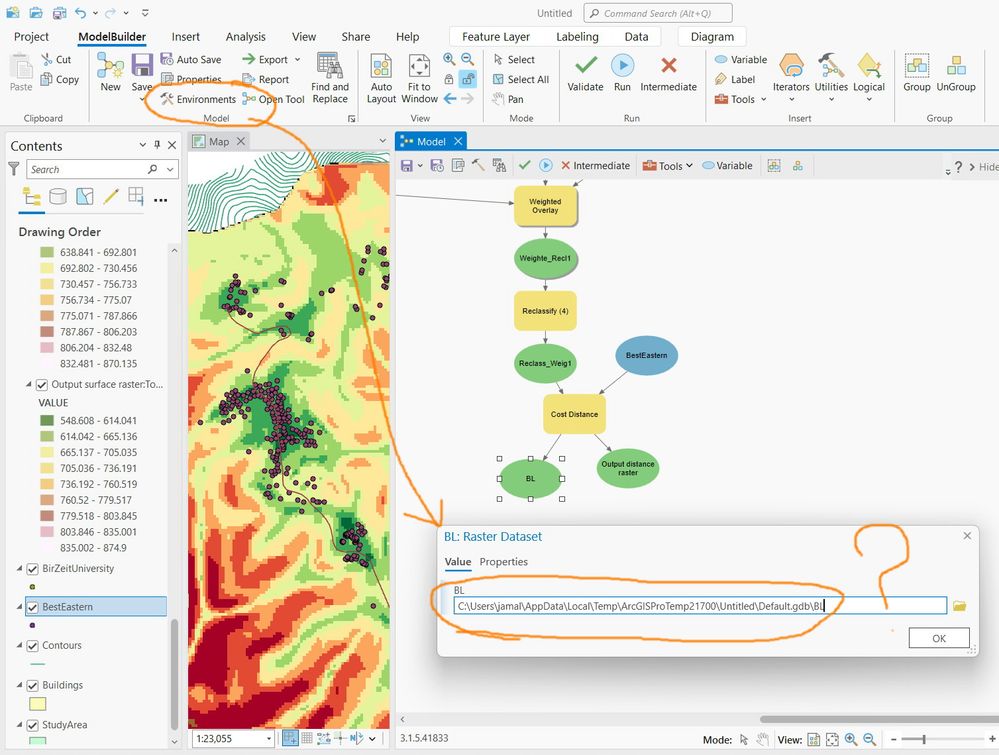Click Select All in the Mode group

point(521,79)
